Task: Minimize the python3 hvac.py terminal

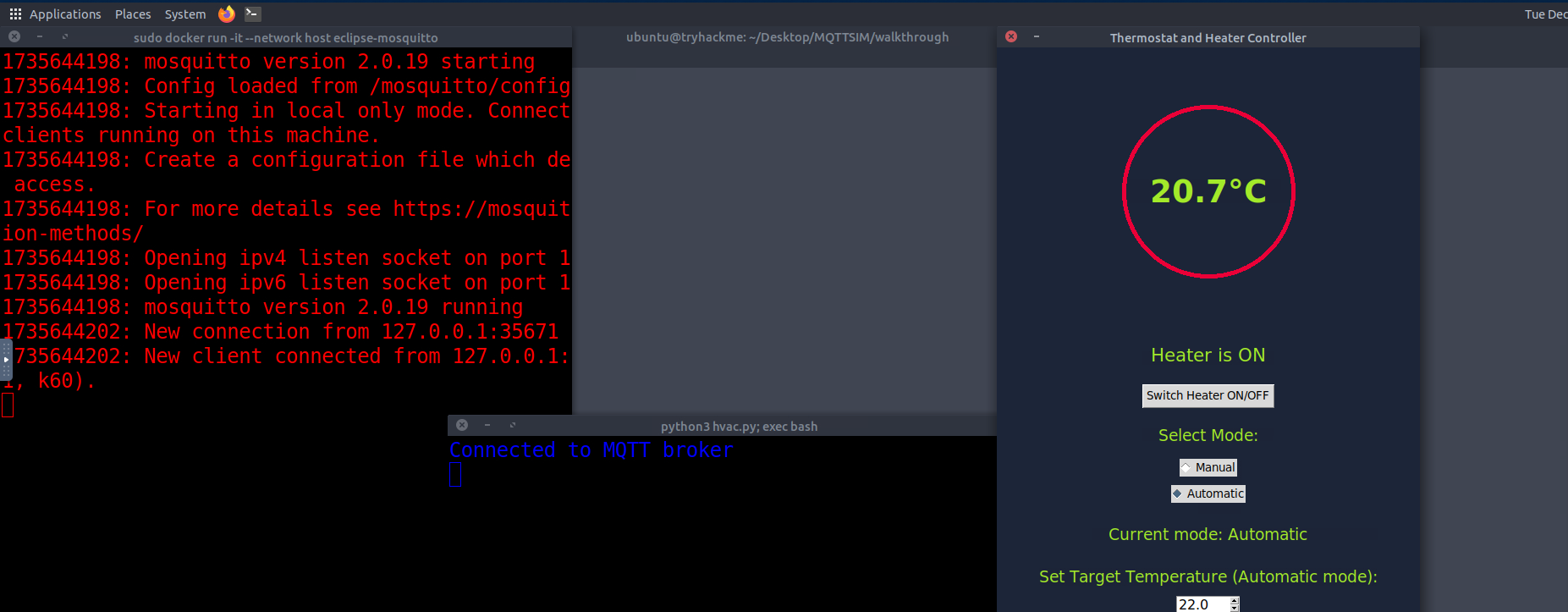Action: [x=487, y=425]
